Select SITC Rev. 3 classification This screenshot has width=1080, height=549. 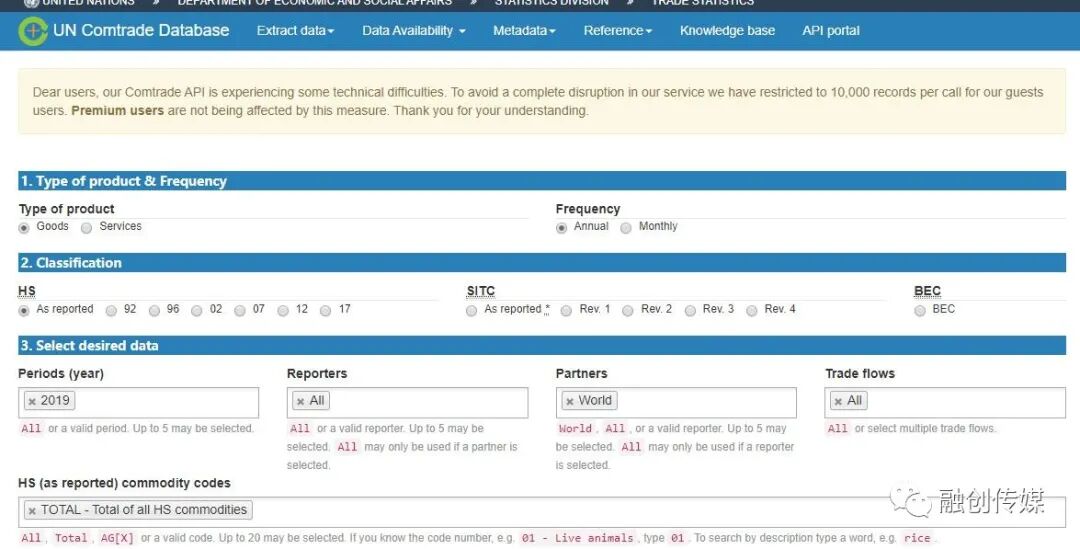pyautogui.click(x=690, y=311)
